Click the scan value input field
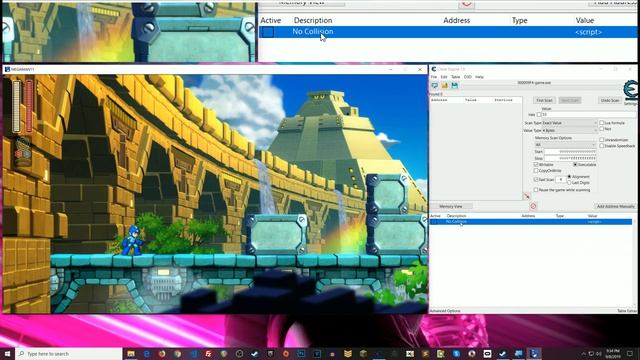The width and height of the screenshot is (640, 360). (x=589, y=115)
